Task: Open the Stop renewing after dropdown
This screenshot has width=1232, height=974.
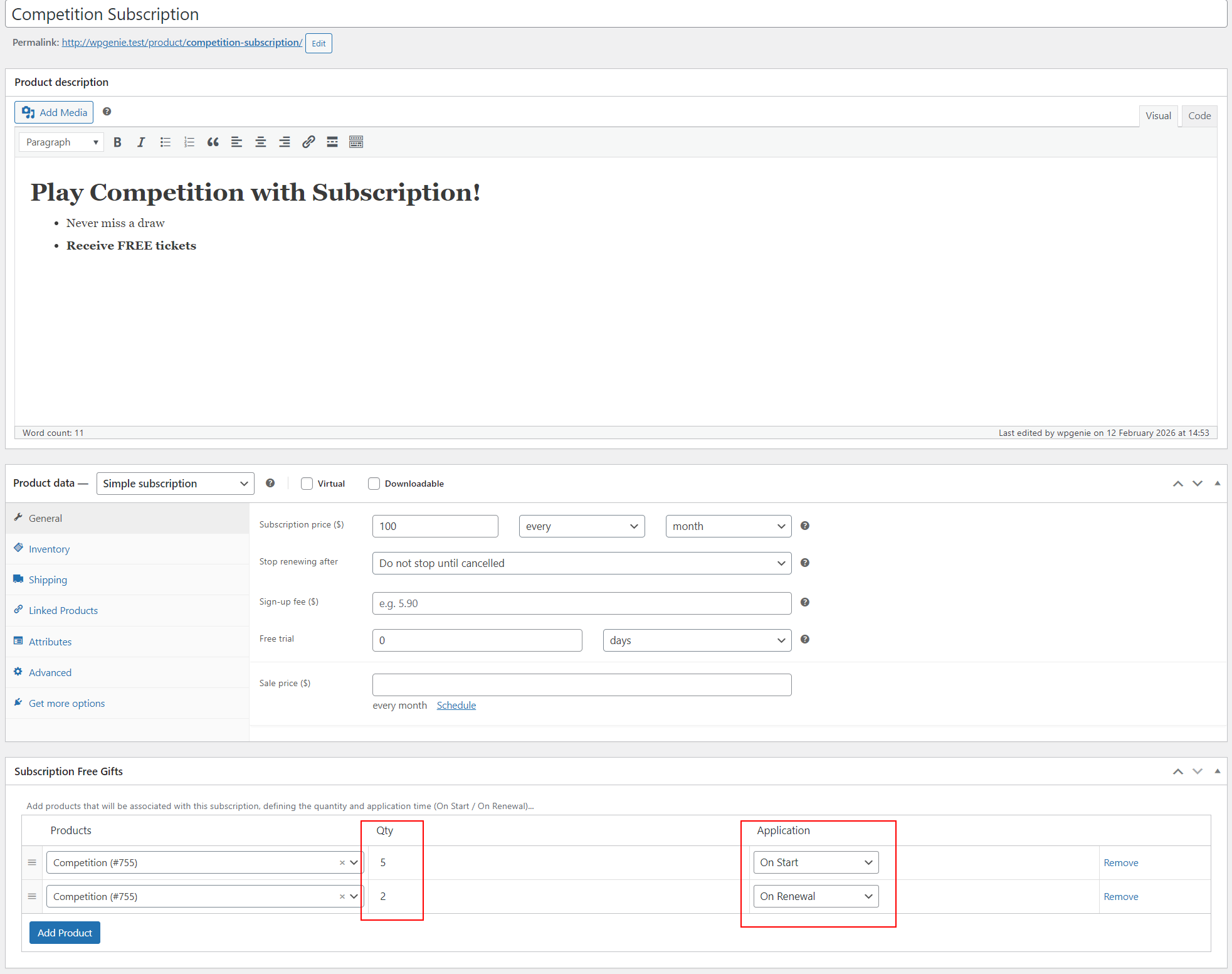Action: (x=582, y=563)
